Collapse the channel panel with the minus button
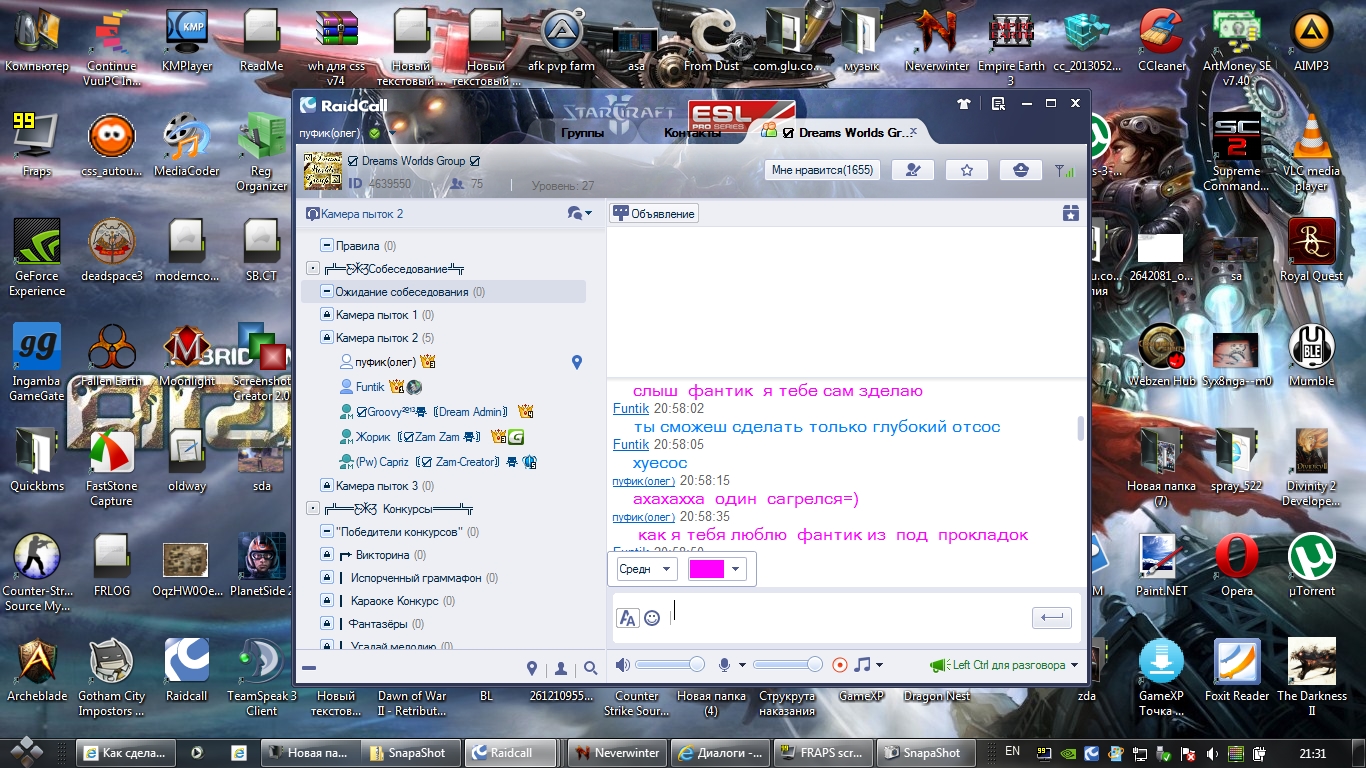The image size is (1366, 768). pyautogui.click(x=309, y=668)
